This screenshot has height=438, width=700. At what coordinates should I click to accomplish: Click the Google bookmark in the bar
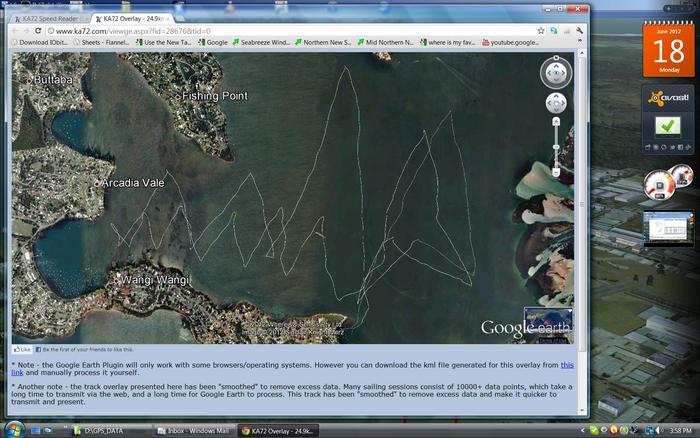(x=211, y=42)
